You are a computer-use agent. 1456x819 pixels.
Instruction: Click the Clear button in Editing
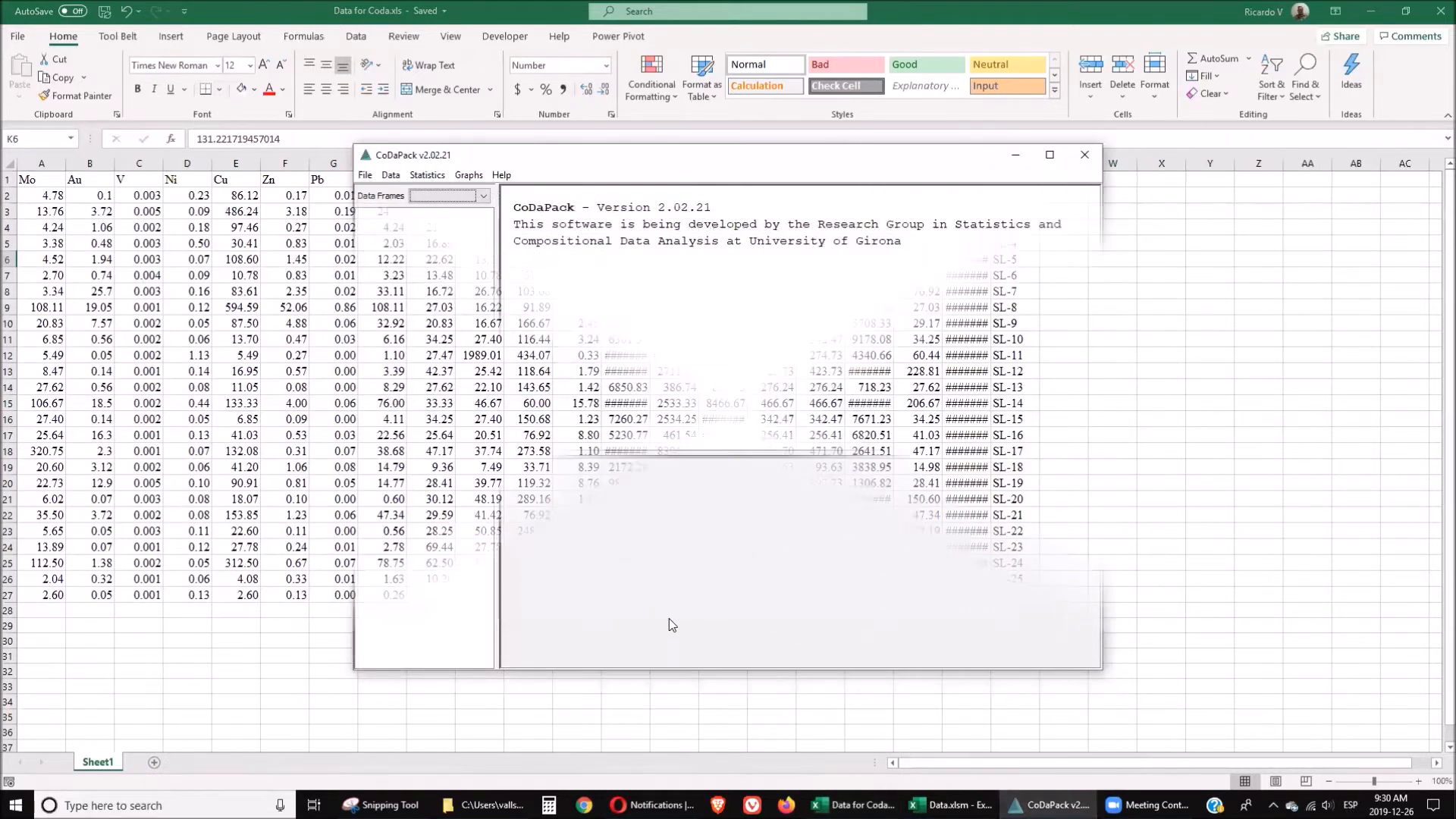1207,93
